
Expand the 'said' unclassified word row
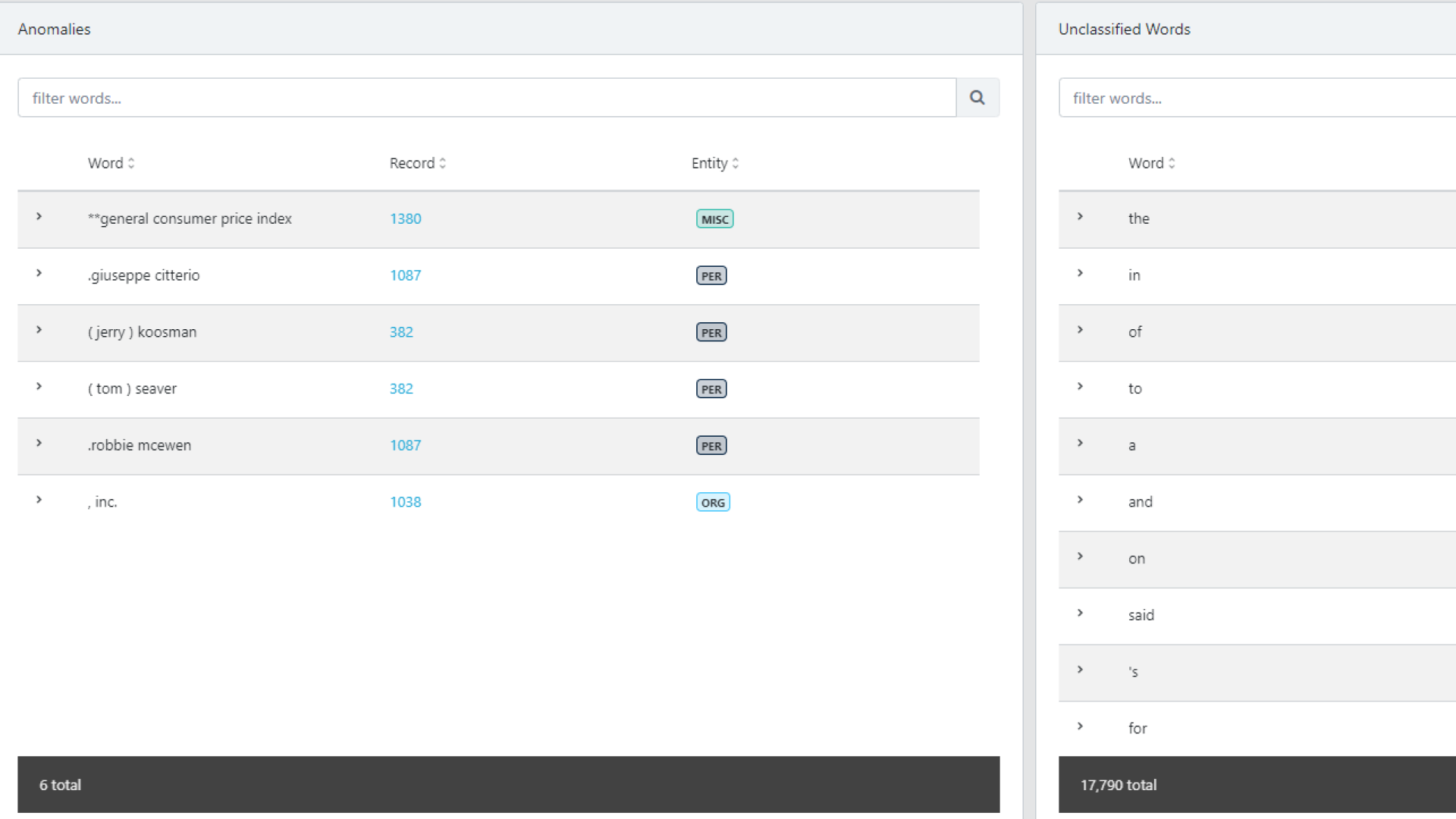point(1080,613)
